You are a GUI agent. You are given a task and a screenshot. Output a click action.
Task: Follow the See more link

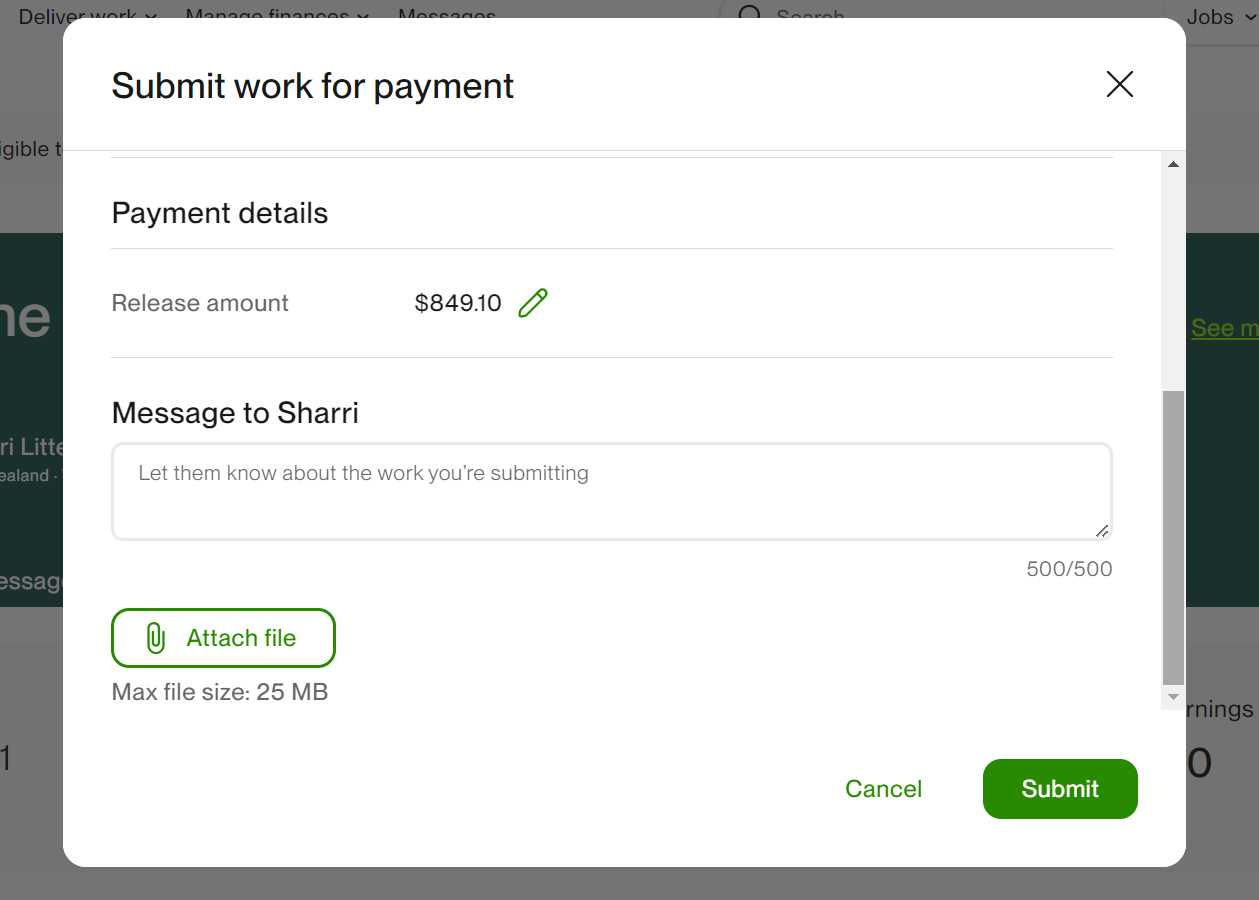point(1224,328)
